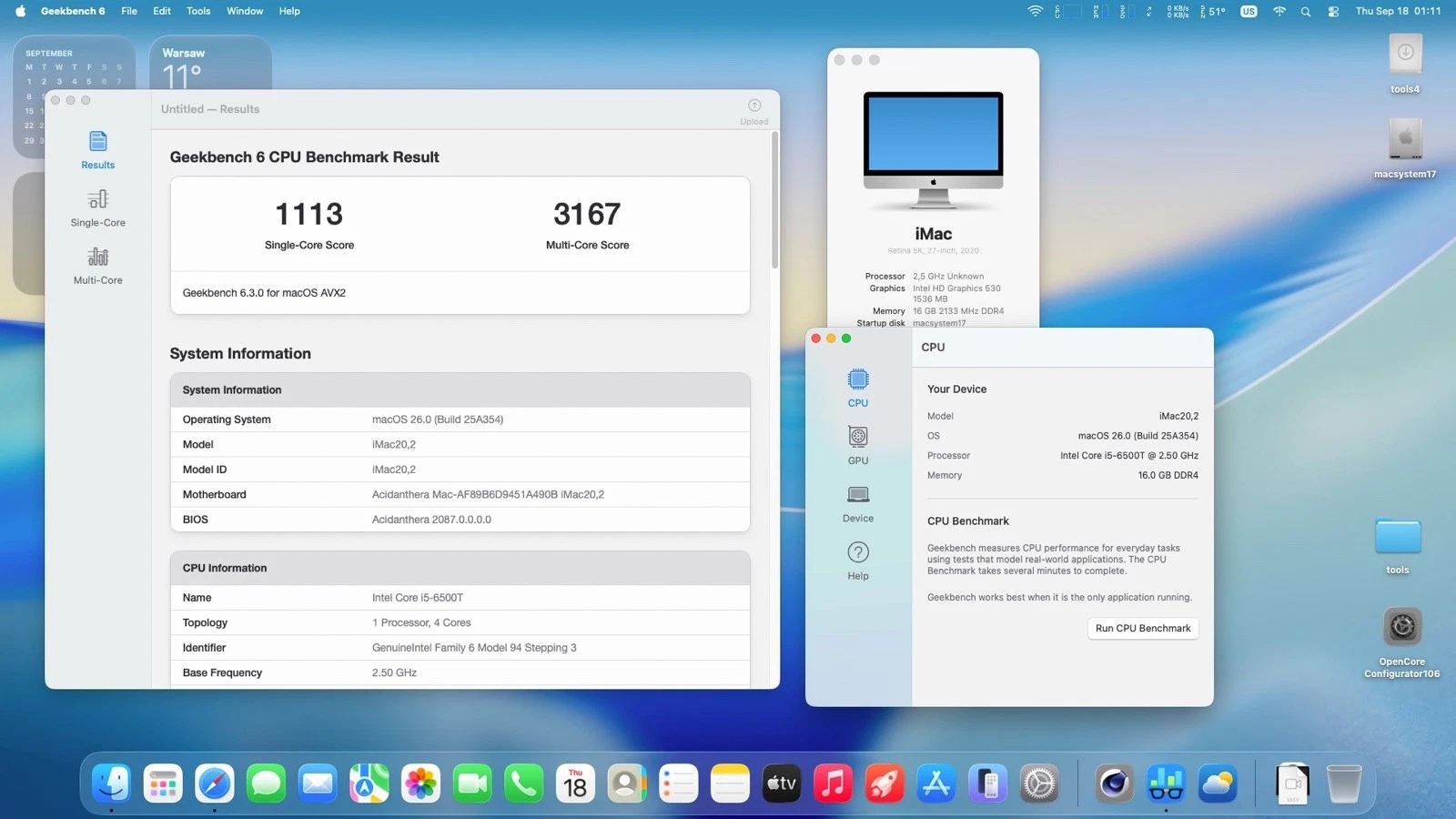Click the scrollbar in the Results window
Image resolution: width=1456 pixels, height=819 pixels.
pos(774,200)
